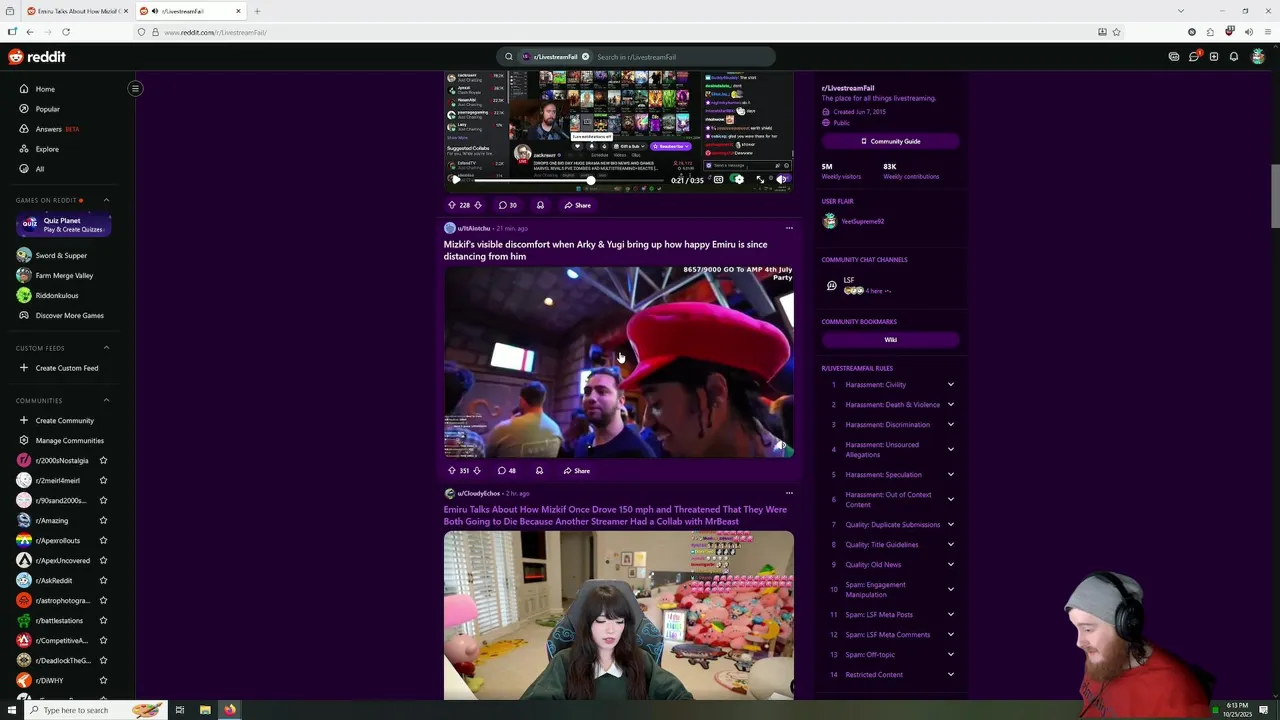Viewport: 1280px width, 720px height.
Task: Open more options for u/ItAintchu post
Action: click(789, 228)
